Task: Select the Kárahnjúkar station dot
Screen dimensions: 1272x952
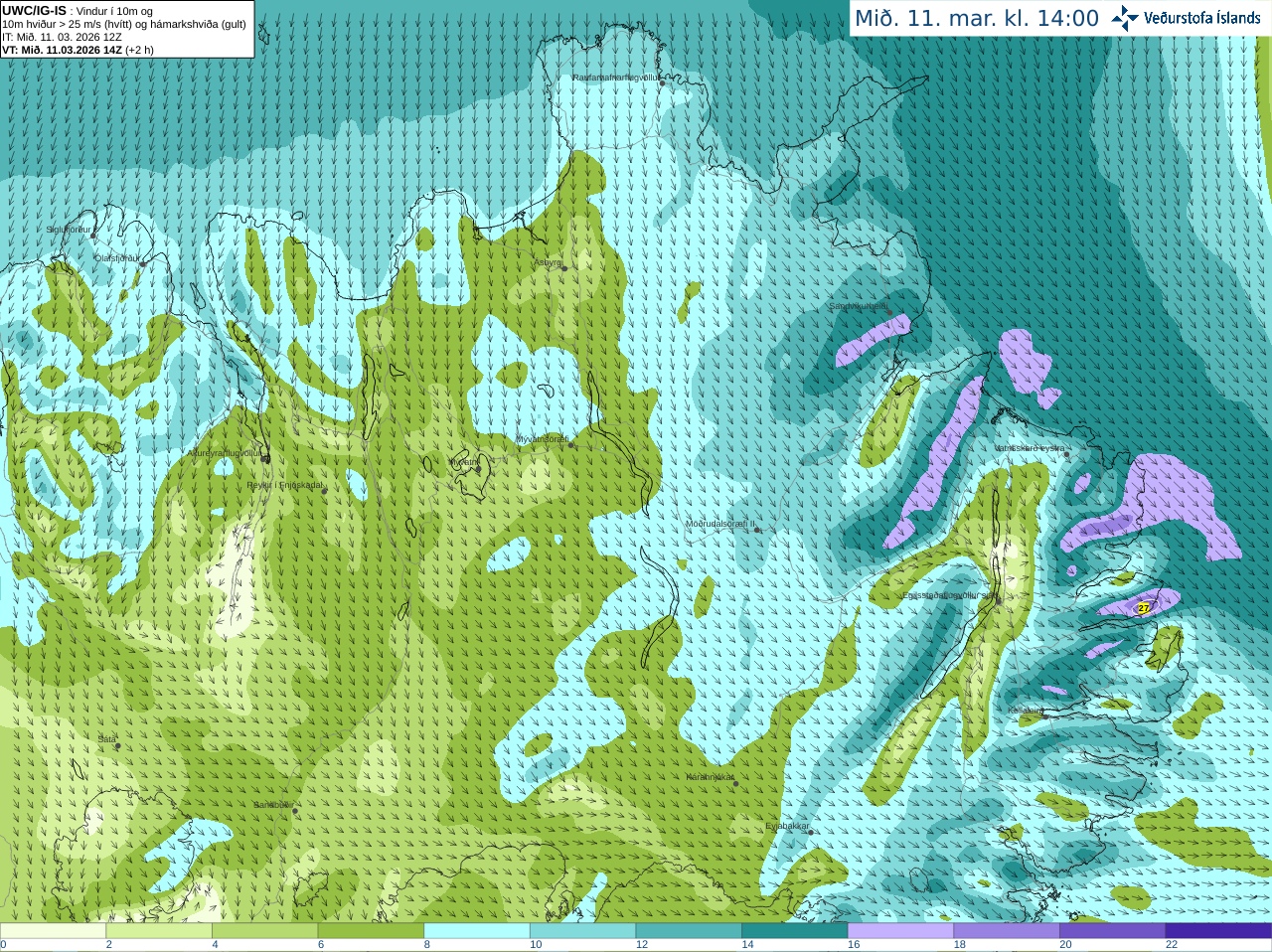Action: click(736, 783)
